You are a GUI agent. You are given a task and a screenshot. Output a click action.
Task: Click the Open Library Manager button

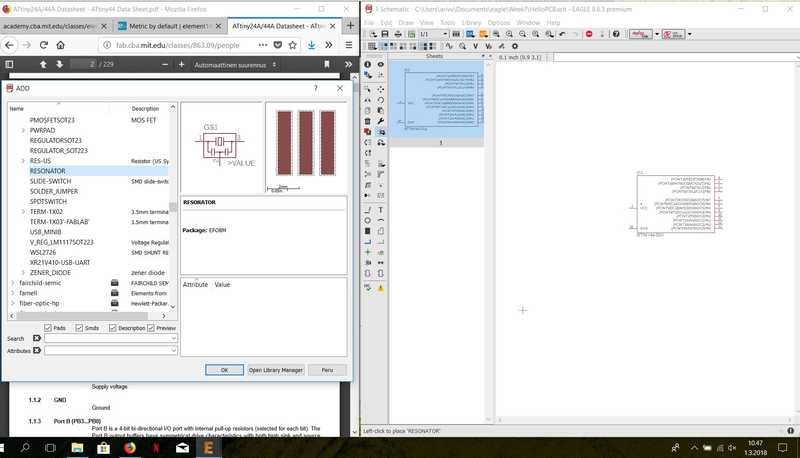pyautogui.click(x=276, y=370)
